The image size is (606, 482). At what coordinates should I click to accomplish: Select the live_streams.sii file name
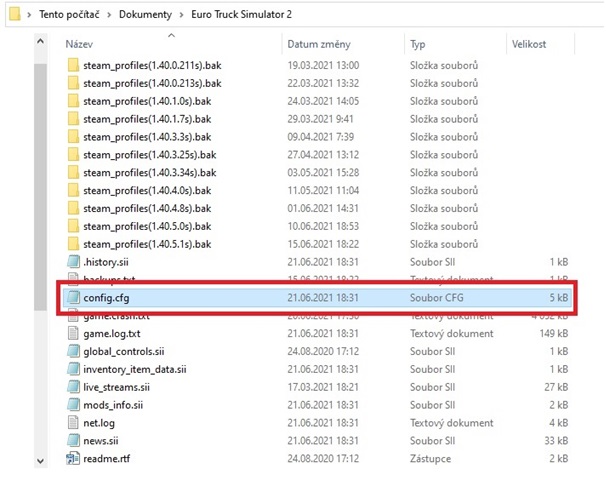[x=116, y=387]
